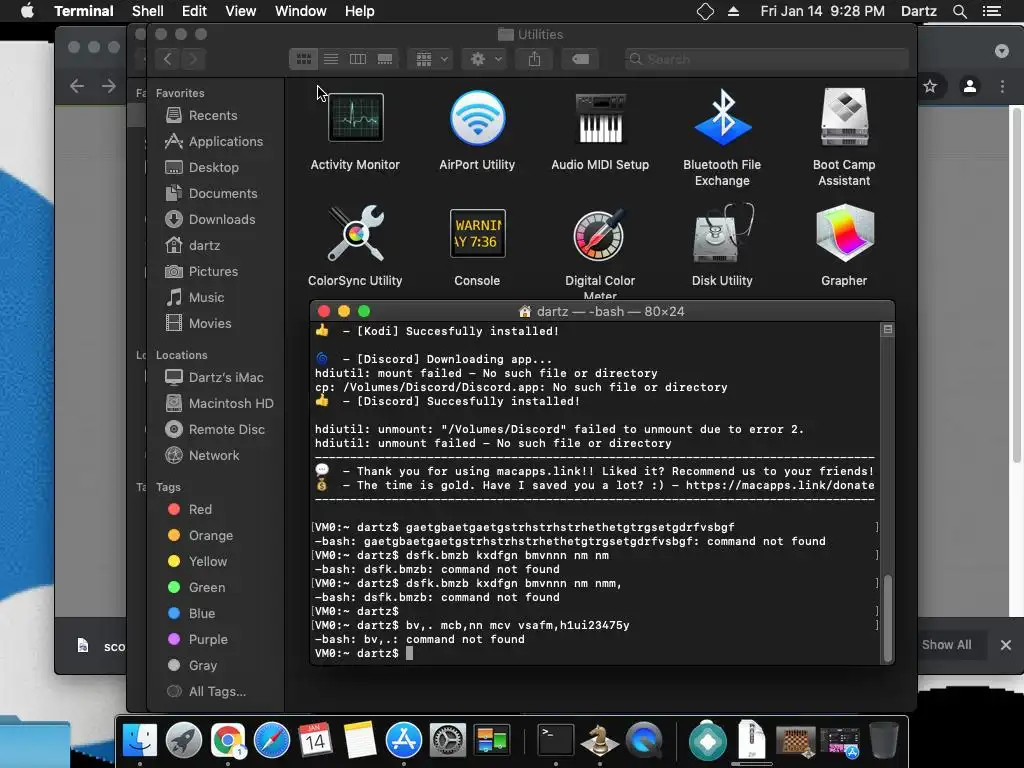The image size is (1024, 768).
Task: Open the Finder group-by dropdown
Action: point(430,59)
